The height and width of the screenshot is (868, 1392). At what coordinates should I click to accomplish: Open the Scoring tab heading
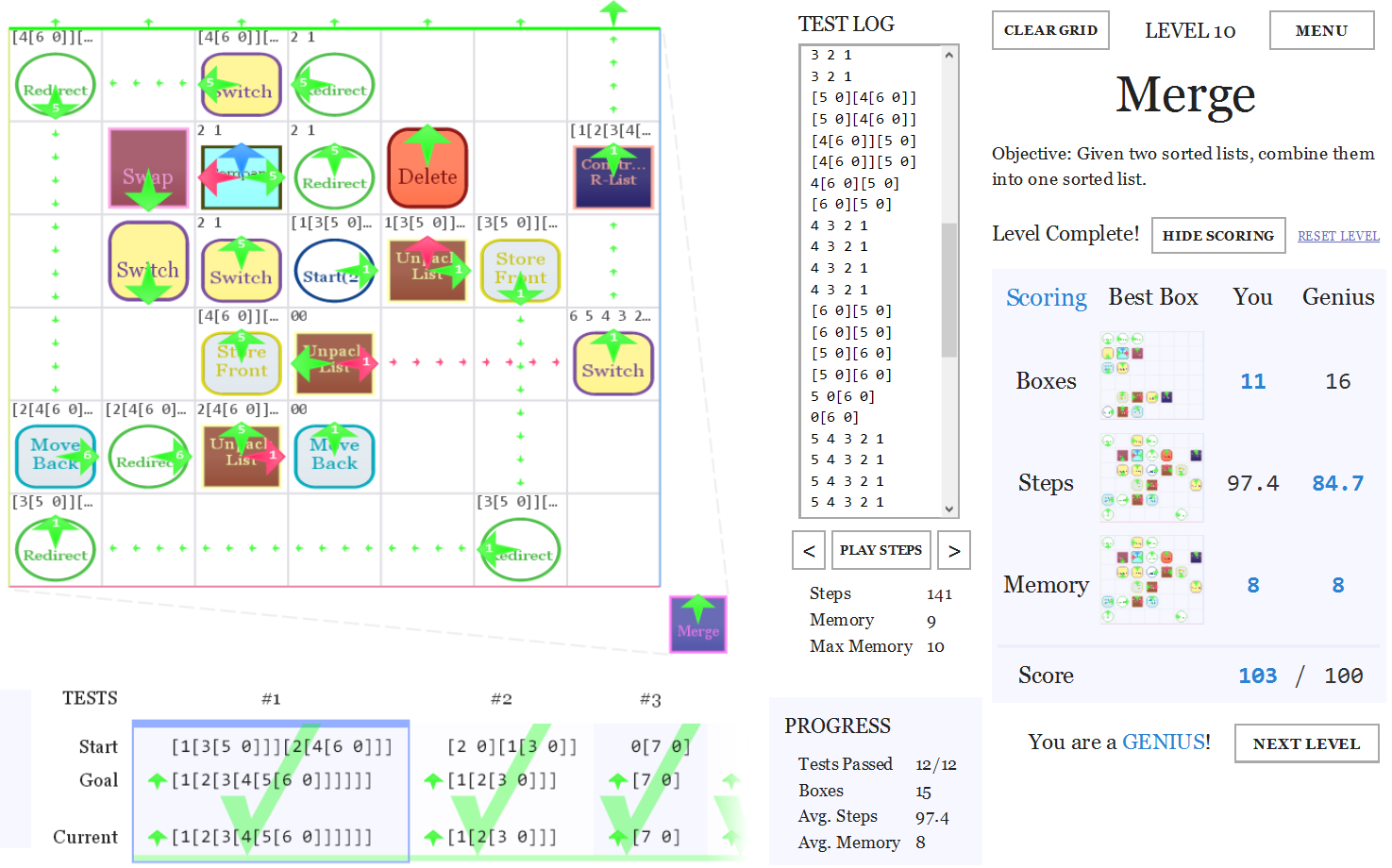pos(1046,297)
